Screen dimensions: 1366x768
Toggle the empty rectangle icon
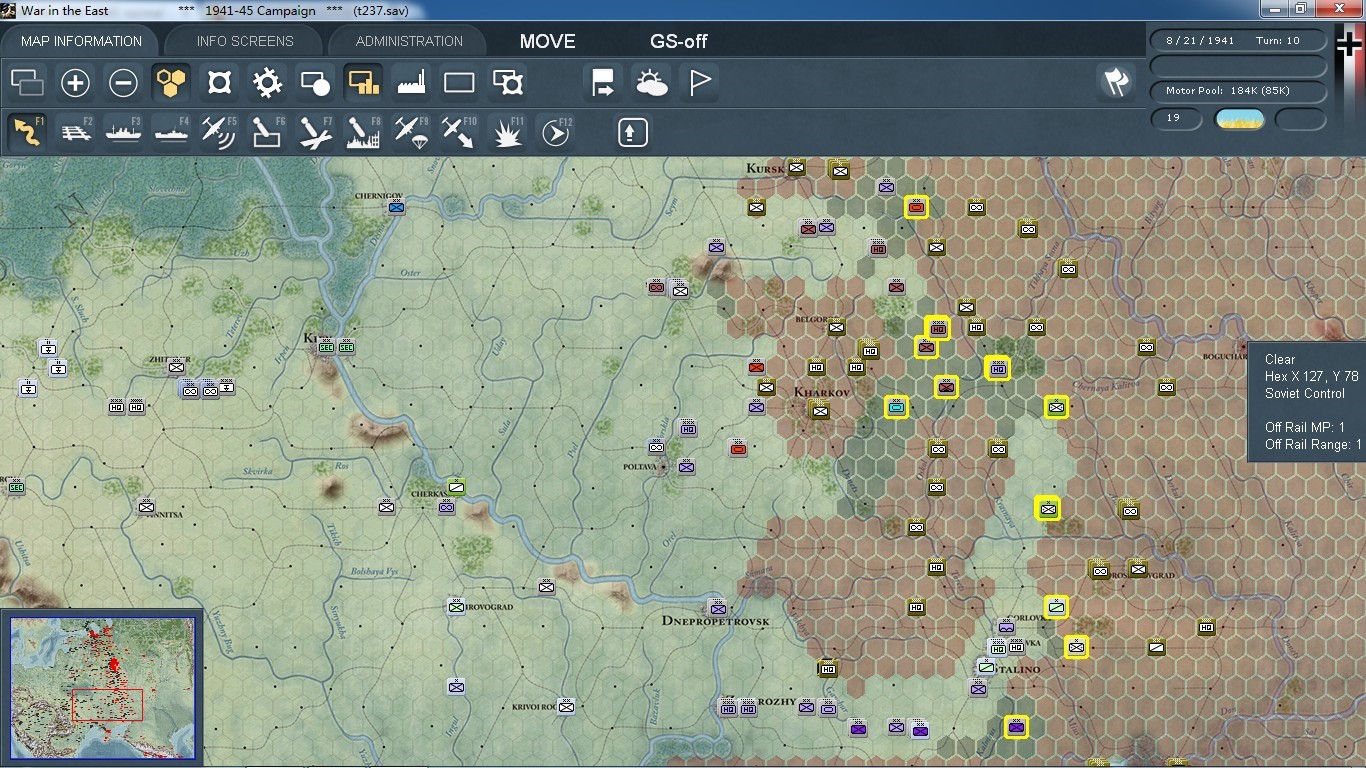[x=459, y=83]
